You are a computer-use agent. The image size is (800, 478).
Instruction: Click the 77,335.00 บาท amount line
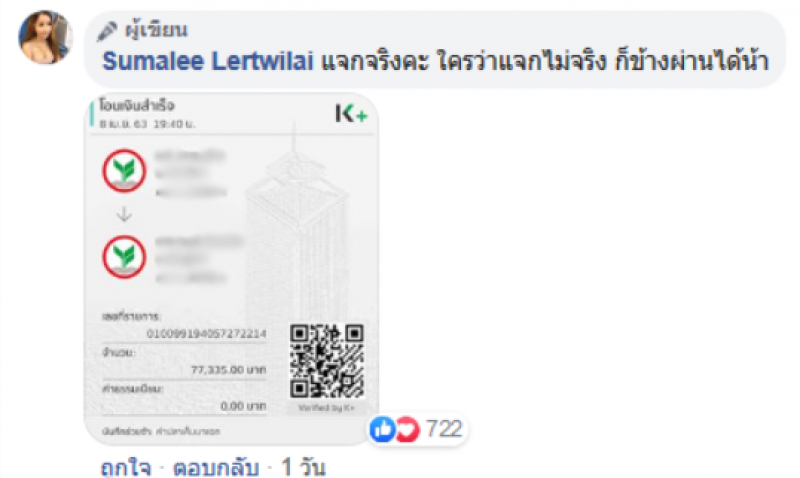coord(229,370)
